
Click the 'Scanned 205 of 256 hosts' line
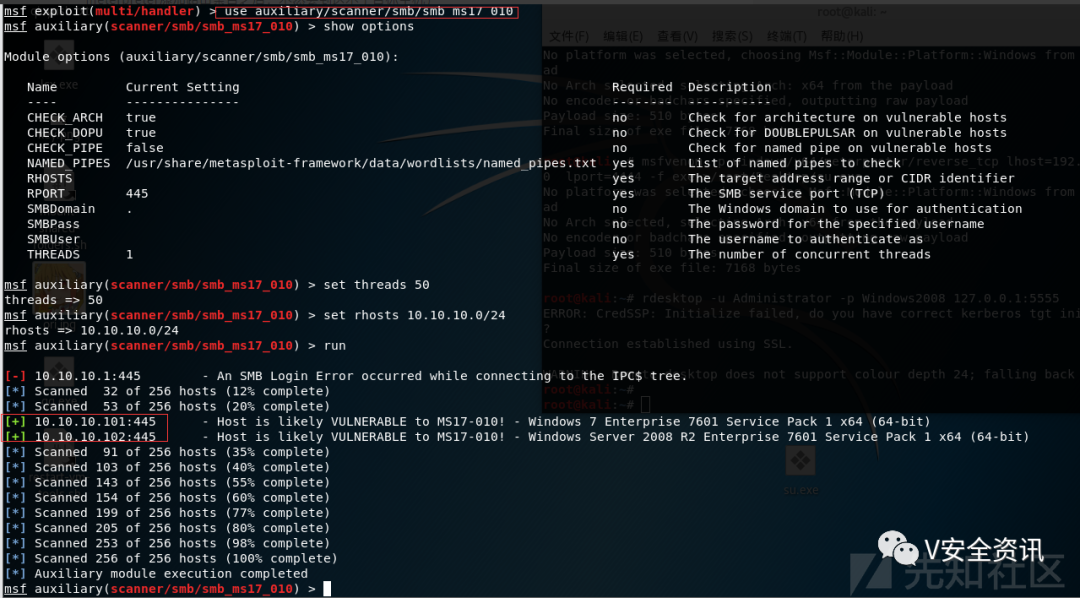coord(167,527)
